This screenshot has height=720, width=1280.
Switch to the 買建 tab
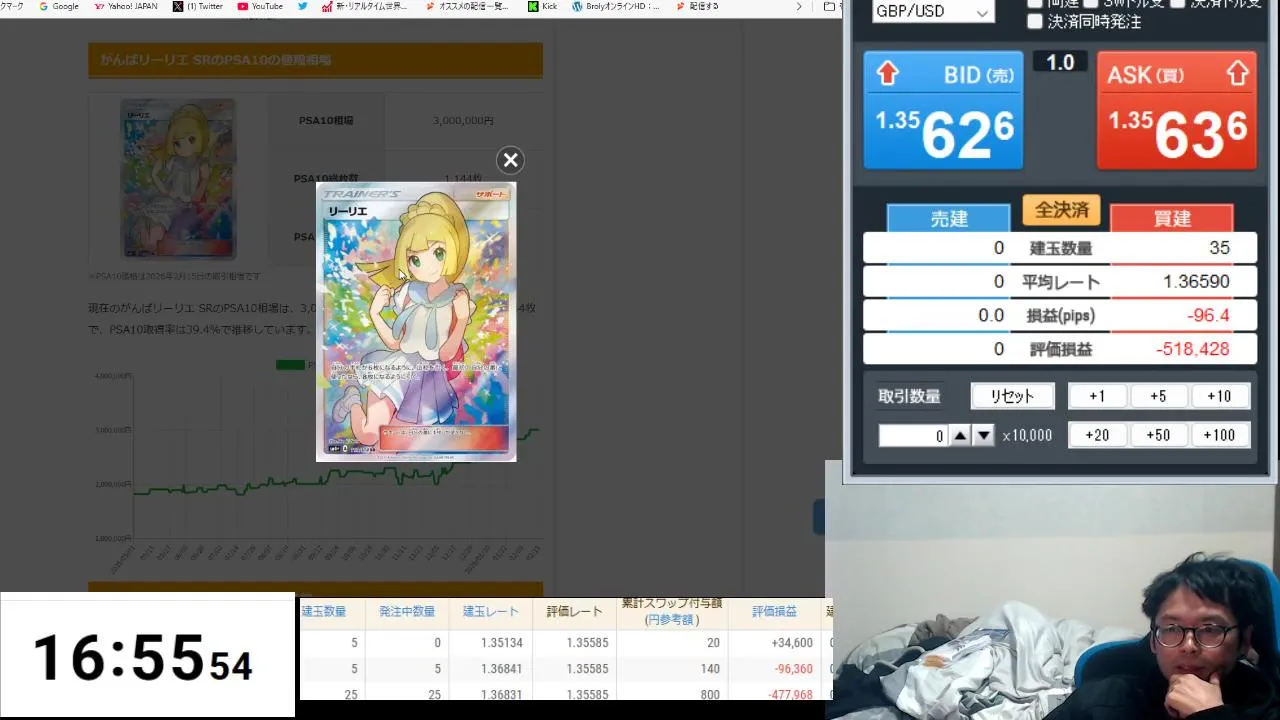tap(1172, 218)
